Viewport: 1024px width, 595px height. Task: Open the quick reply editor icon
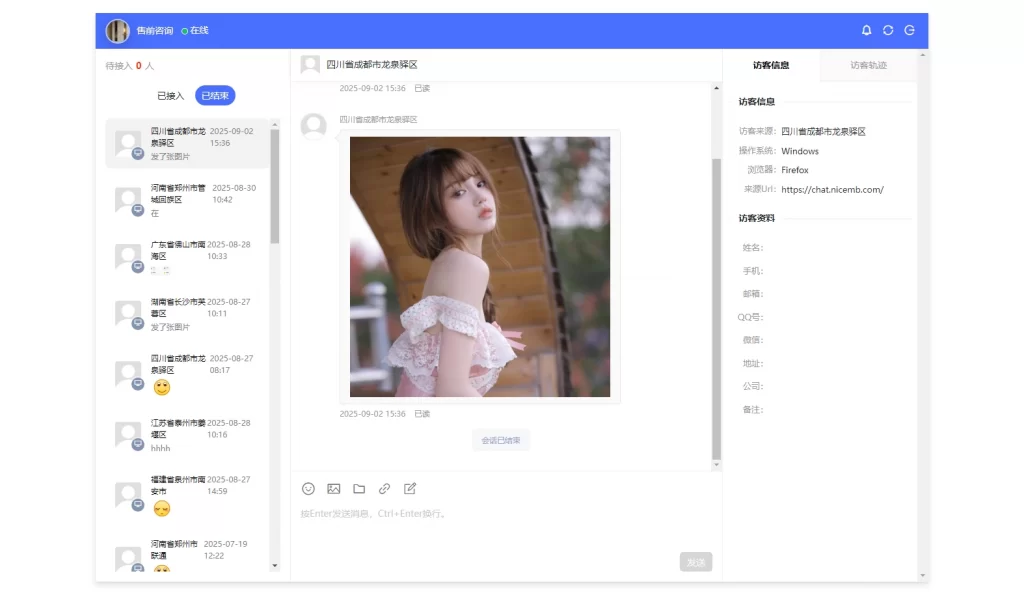(410, 488)
